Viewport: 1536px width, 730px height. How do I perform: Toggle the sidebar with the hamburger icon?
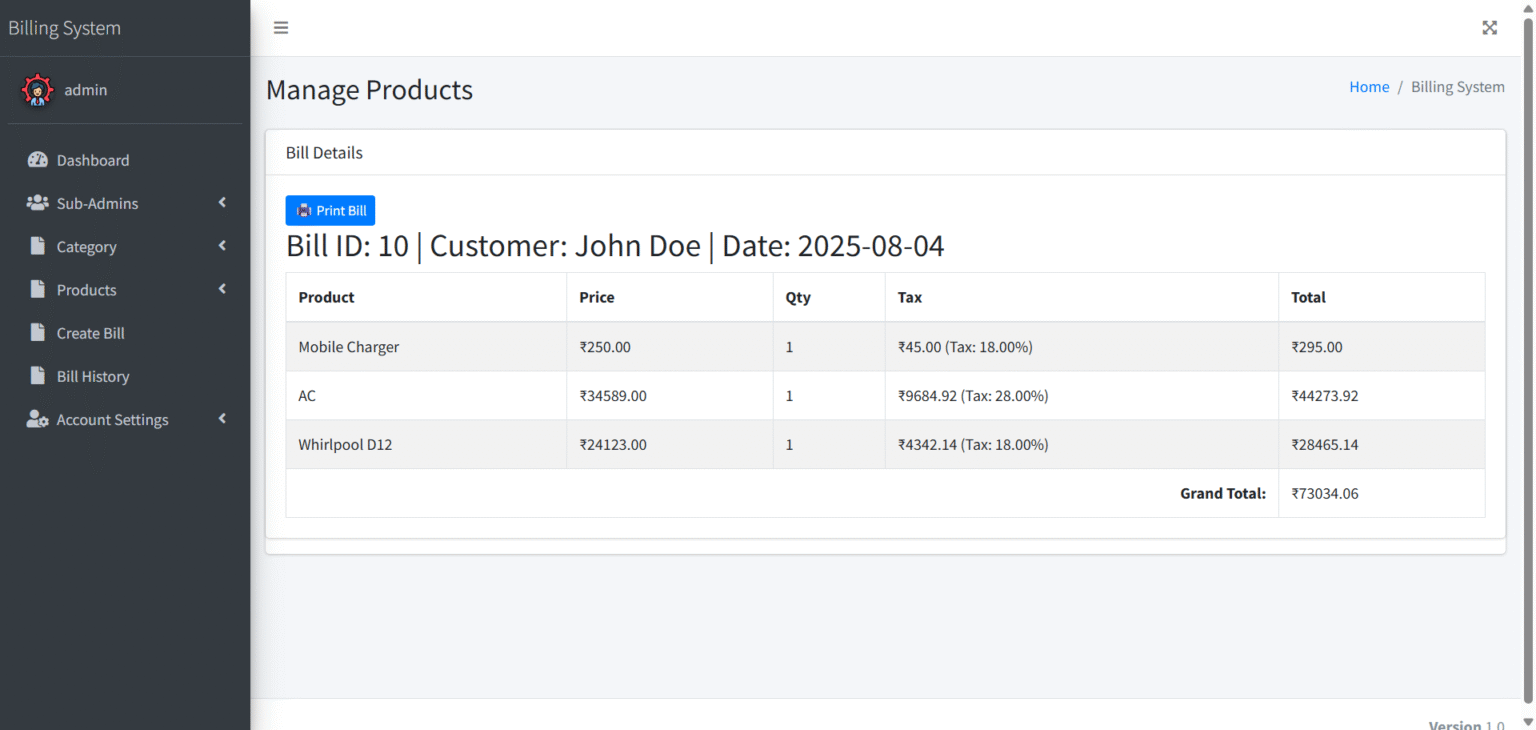(281, 27)
